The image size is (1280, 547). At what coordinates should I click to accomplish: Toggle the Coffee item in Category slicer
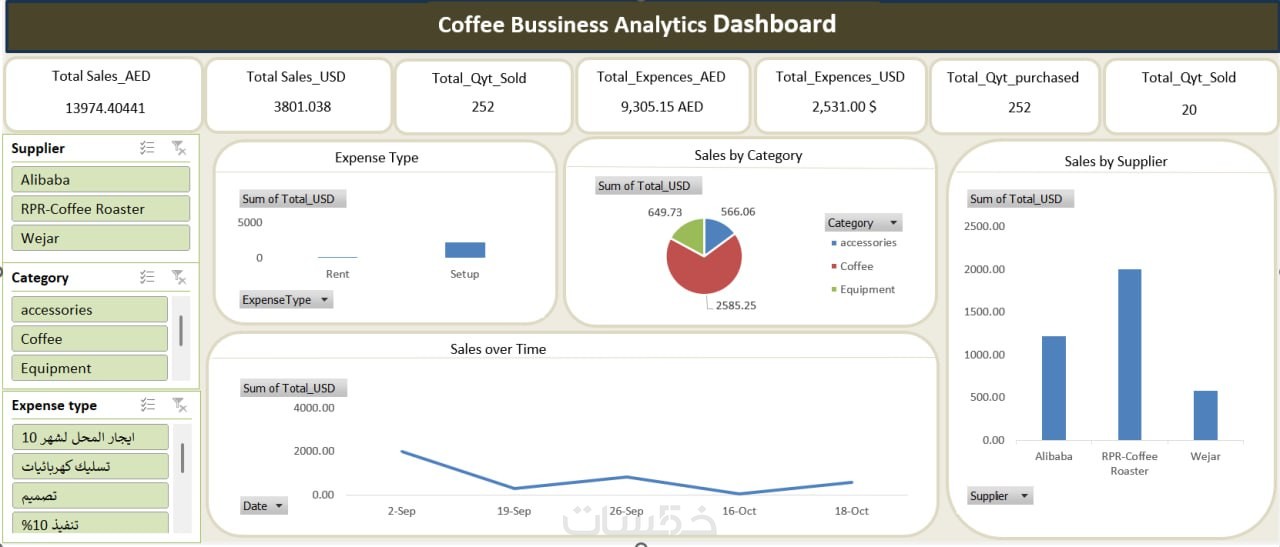pyautogui.click(x=89, y=339)
